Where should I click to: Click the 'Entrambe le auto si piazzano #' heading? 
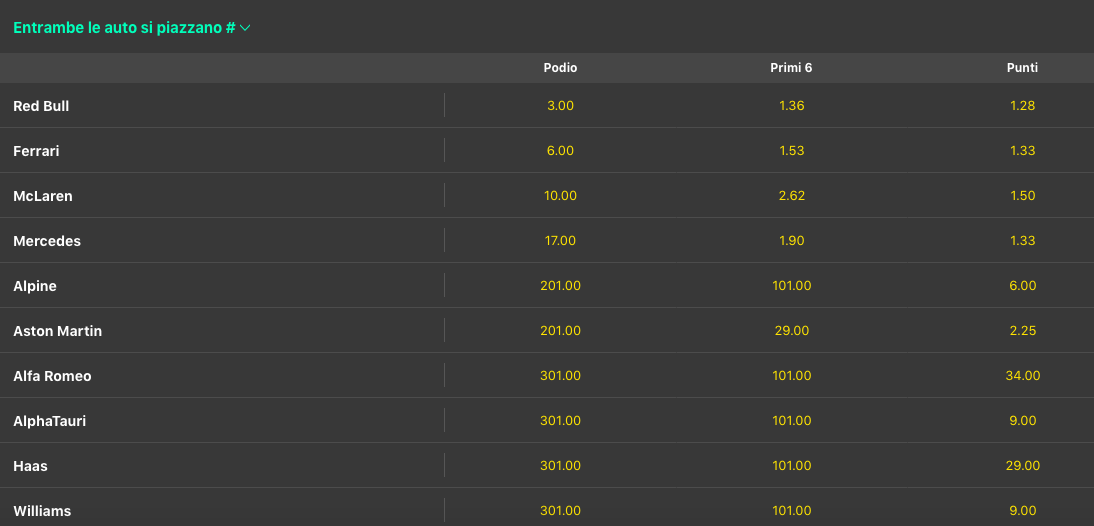[x=124, y=28]
